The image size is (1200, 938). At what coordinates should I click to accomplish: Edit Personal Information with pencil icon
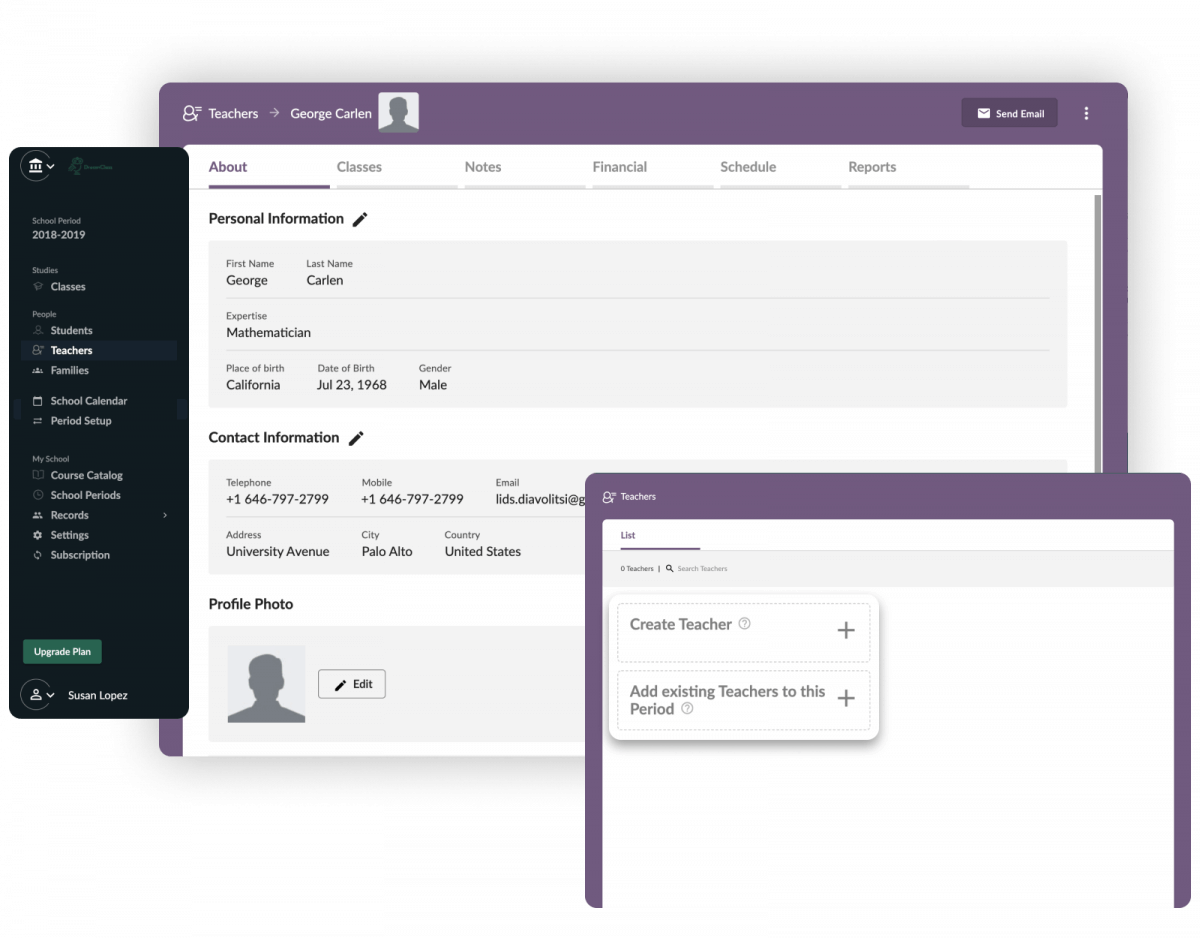(x=360, y=219)
